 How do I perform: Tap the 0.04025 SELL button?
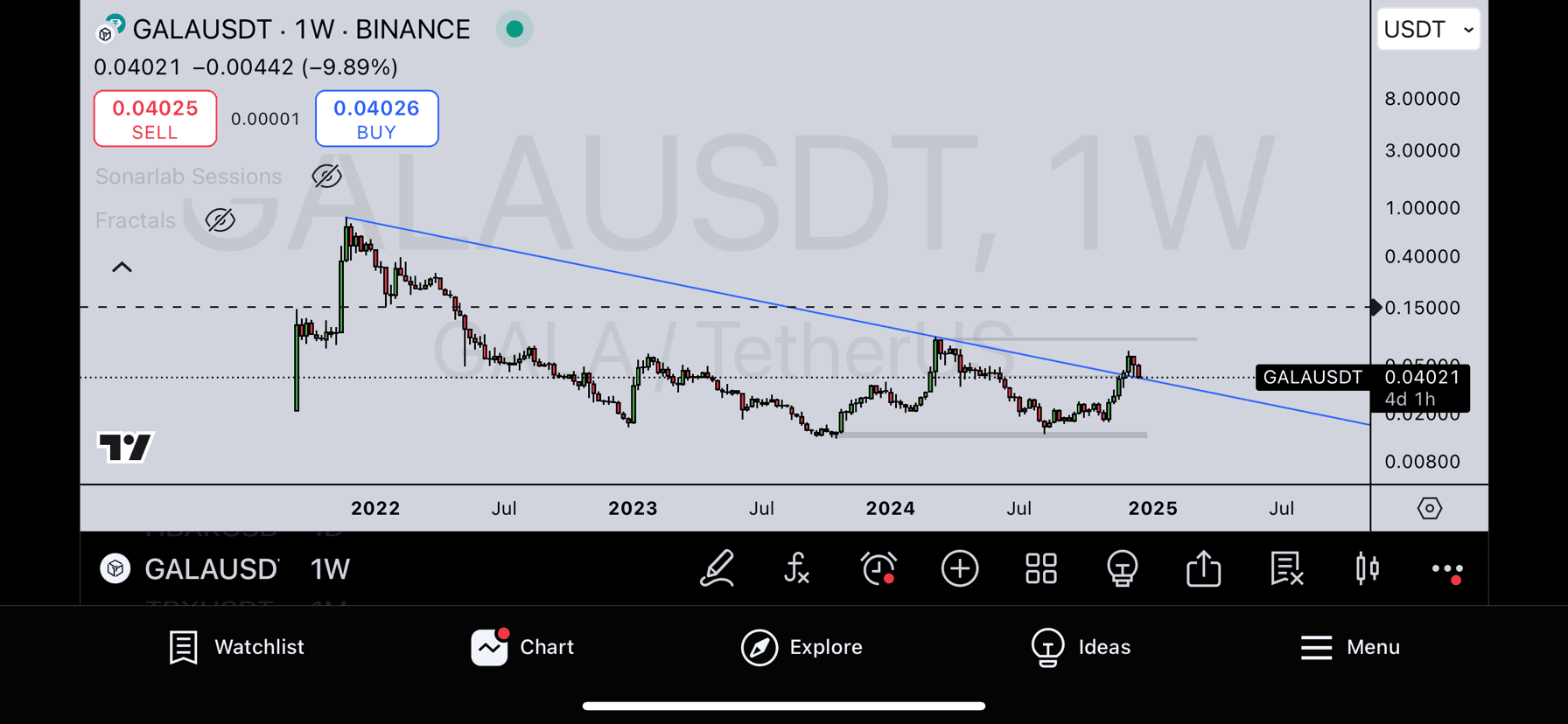[156, 118]
